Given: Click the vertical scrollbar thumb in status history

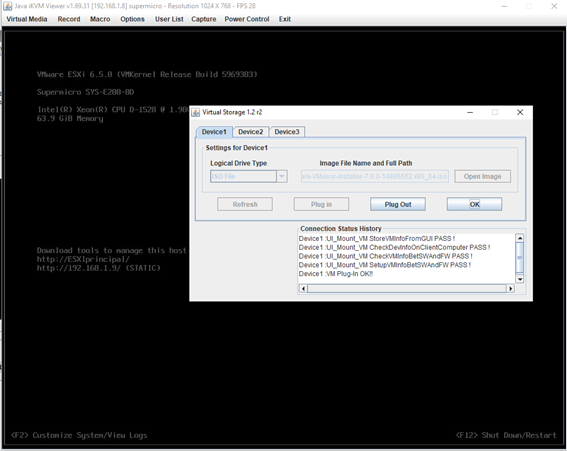Looking at the screenshot, I should point(520,258).
